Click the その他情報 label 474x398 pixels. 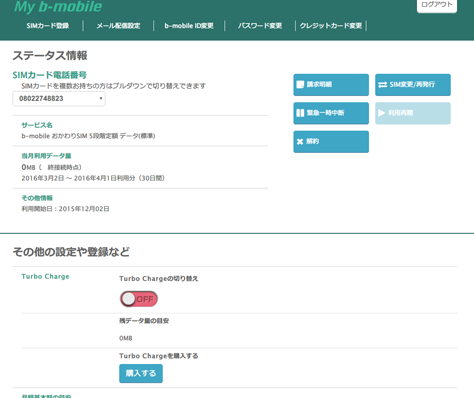[x=37, y=198]
